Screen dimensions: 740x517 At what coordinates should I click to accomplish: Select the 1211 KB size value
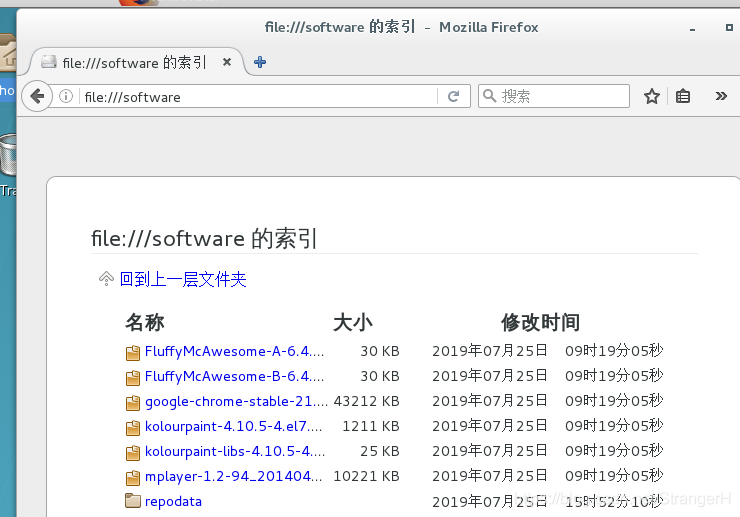pyautogui.click(x=371, y=426)
